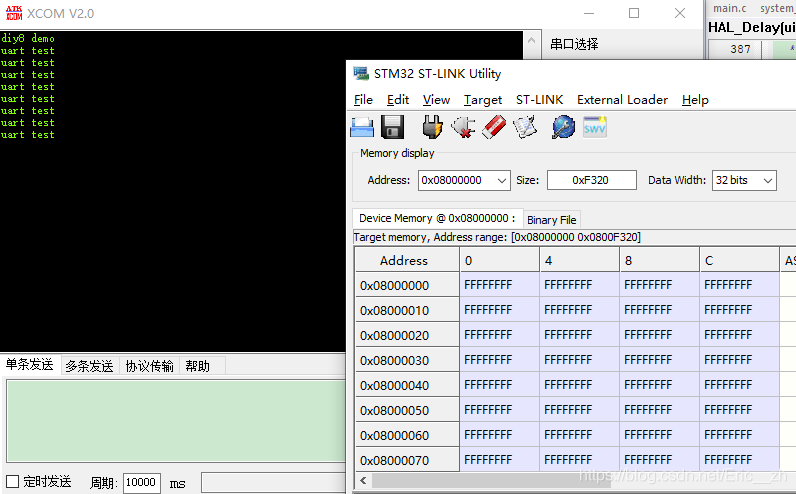Image resolution: width=796 pixels, height=494 pixels.
Task: Select the 单条发送 tab
Action: pyautogui.click(x=29, y=365)
